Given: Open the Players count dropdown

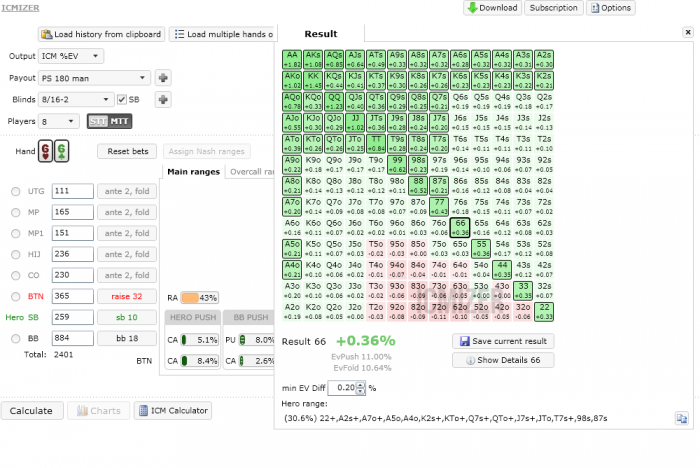Looking at the screenshot, I should [58, 121].
